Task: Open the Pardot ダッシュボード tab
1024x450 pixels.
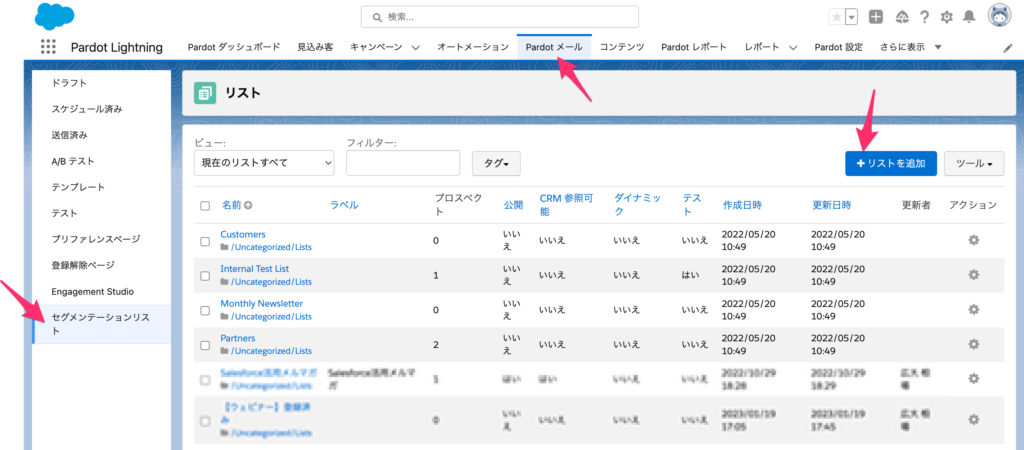Action: tap(234, 47)
